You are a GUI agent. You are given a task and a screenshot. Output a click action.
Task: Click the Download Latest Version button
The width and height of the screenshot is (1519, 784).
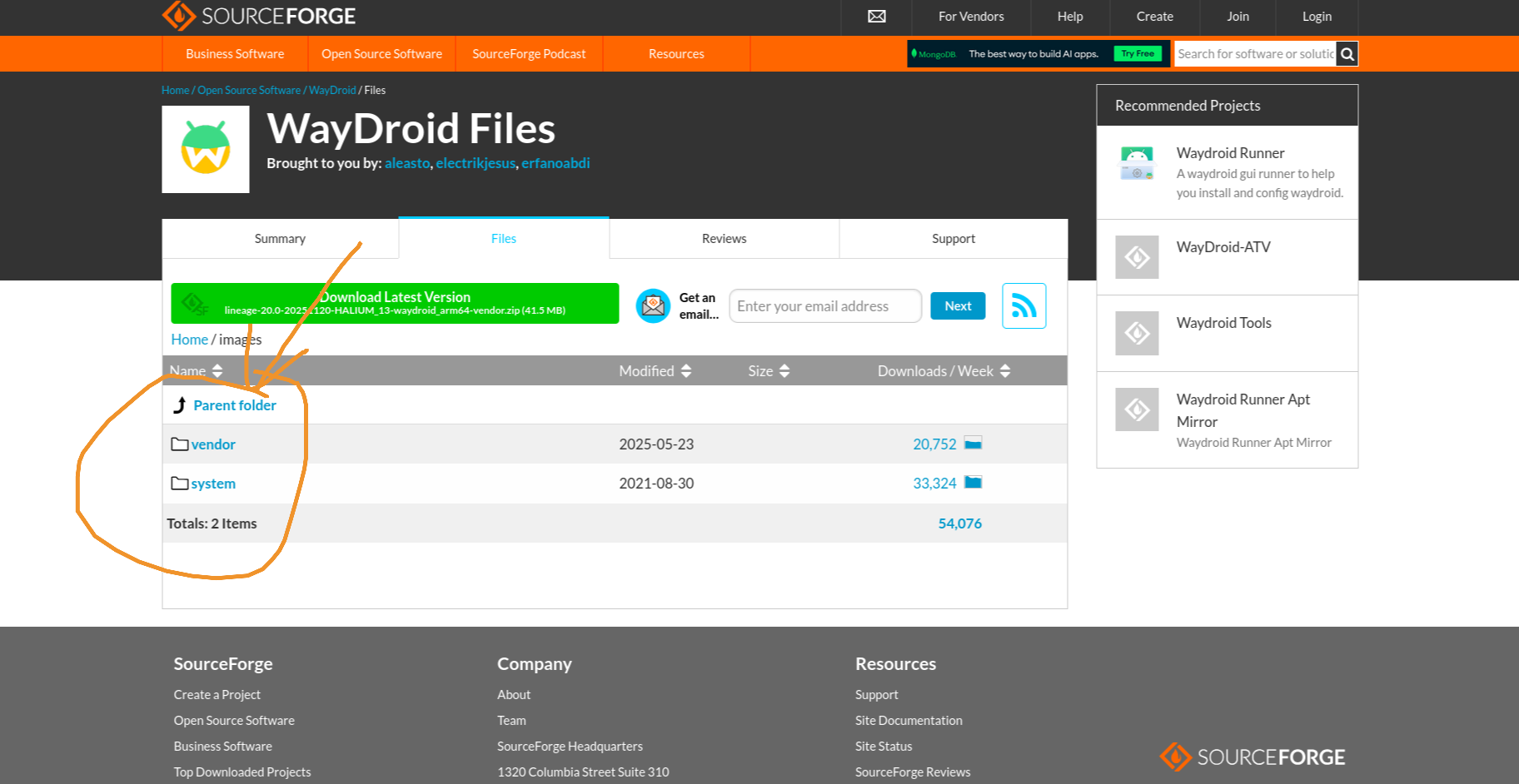394,303
